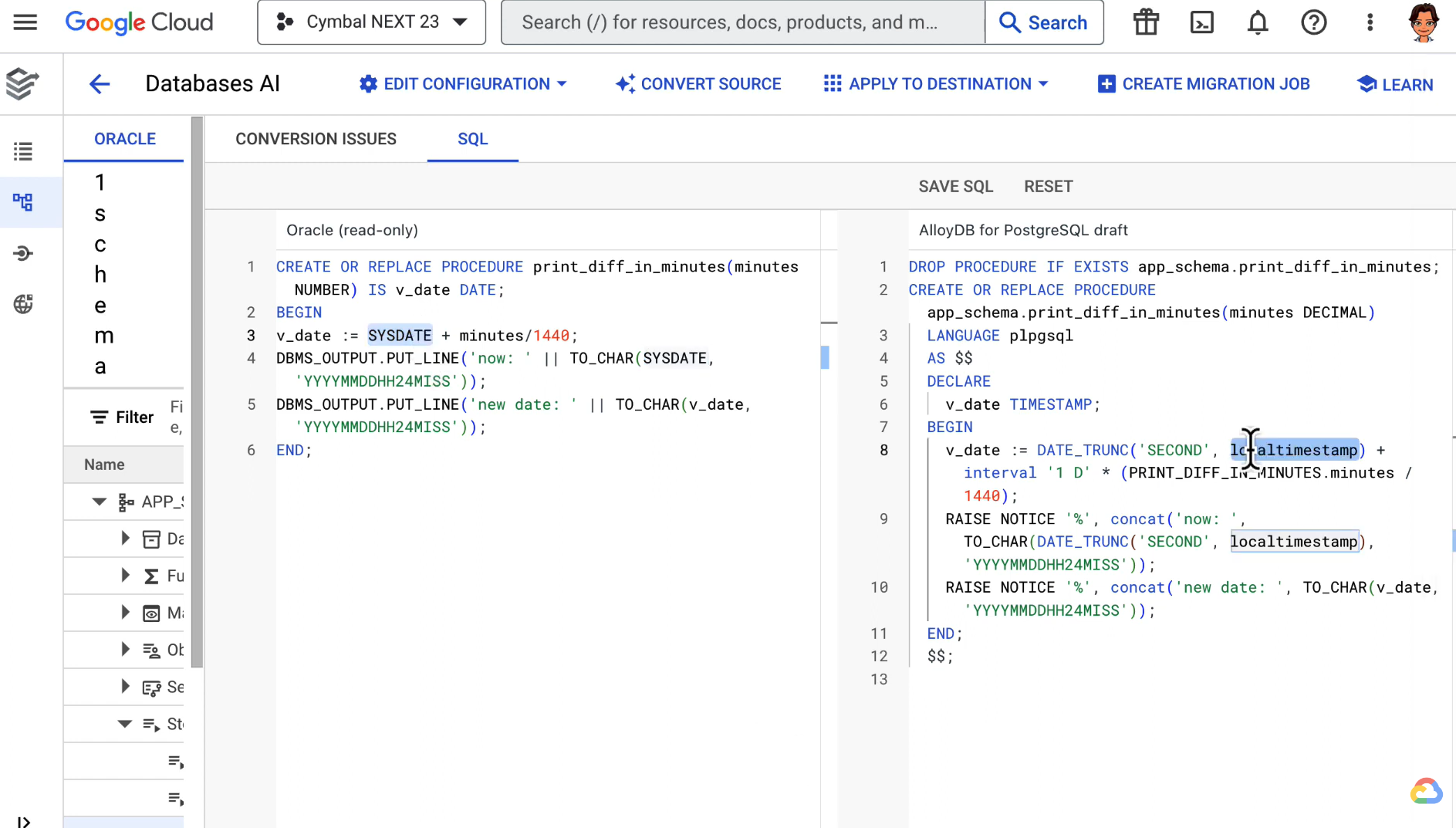
Task: Open the Edit Configuration dropdown
Action: click(x=463, y=83)
